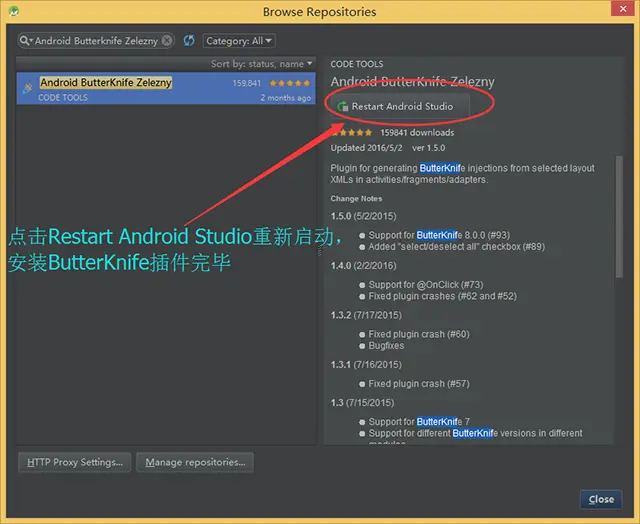Open the search history magnifier icon
Screen dimensions: 640x524
tap(26, 40)
